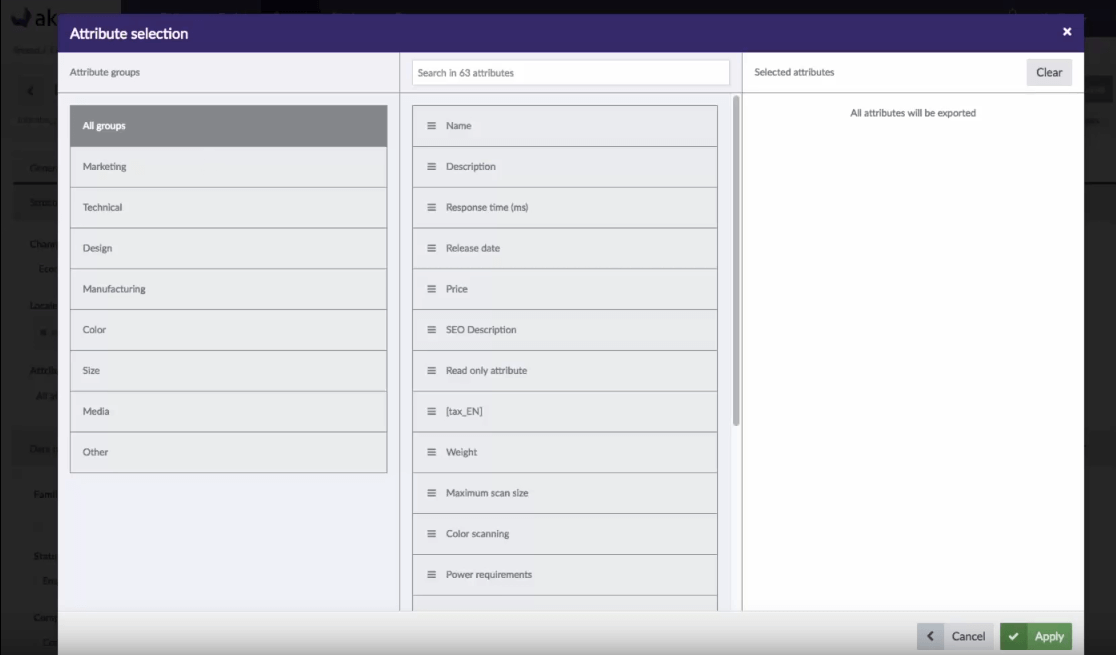Image resolution: width=1116 pixels, height=655 pixels.
Task: Click the Price attribute row
Action: 565,289
